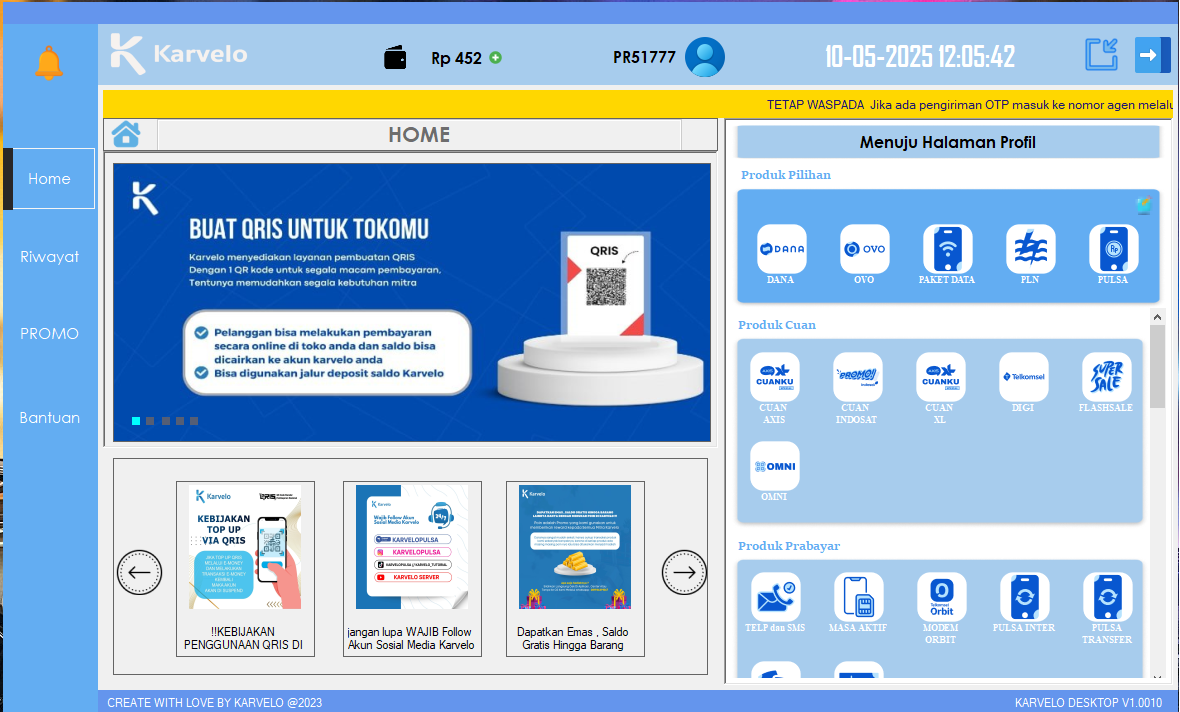Click the 10-05-2025 date and time display
1180x712 pixels.
click(x=920, y=56)
